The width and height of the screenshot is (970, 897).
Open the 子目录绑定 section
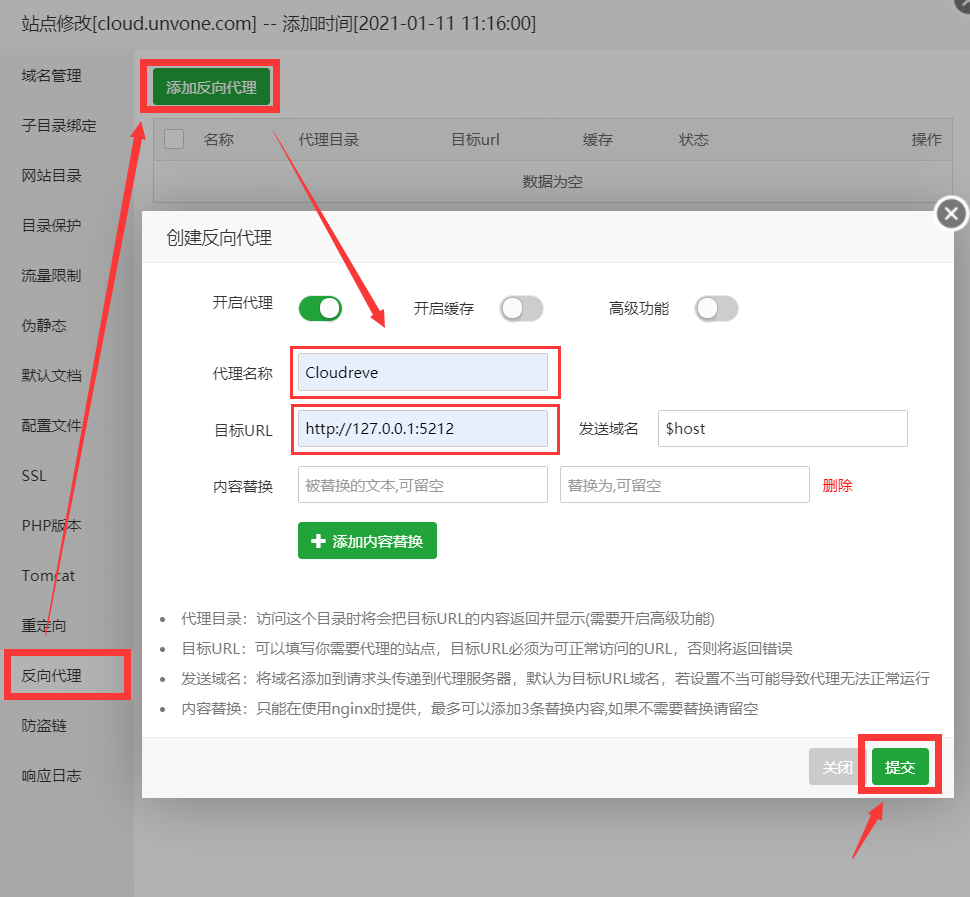point(57,125)
